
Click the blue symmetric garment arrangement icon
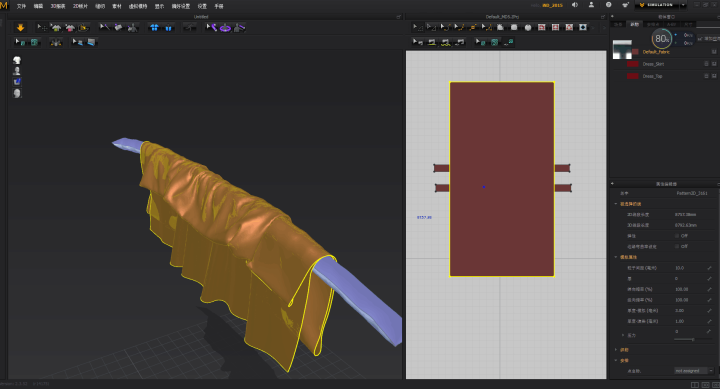point(154,28)
